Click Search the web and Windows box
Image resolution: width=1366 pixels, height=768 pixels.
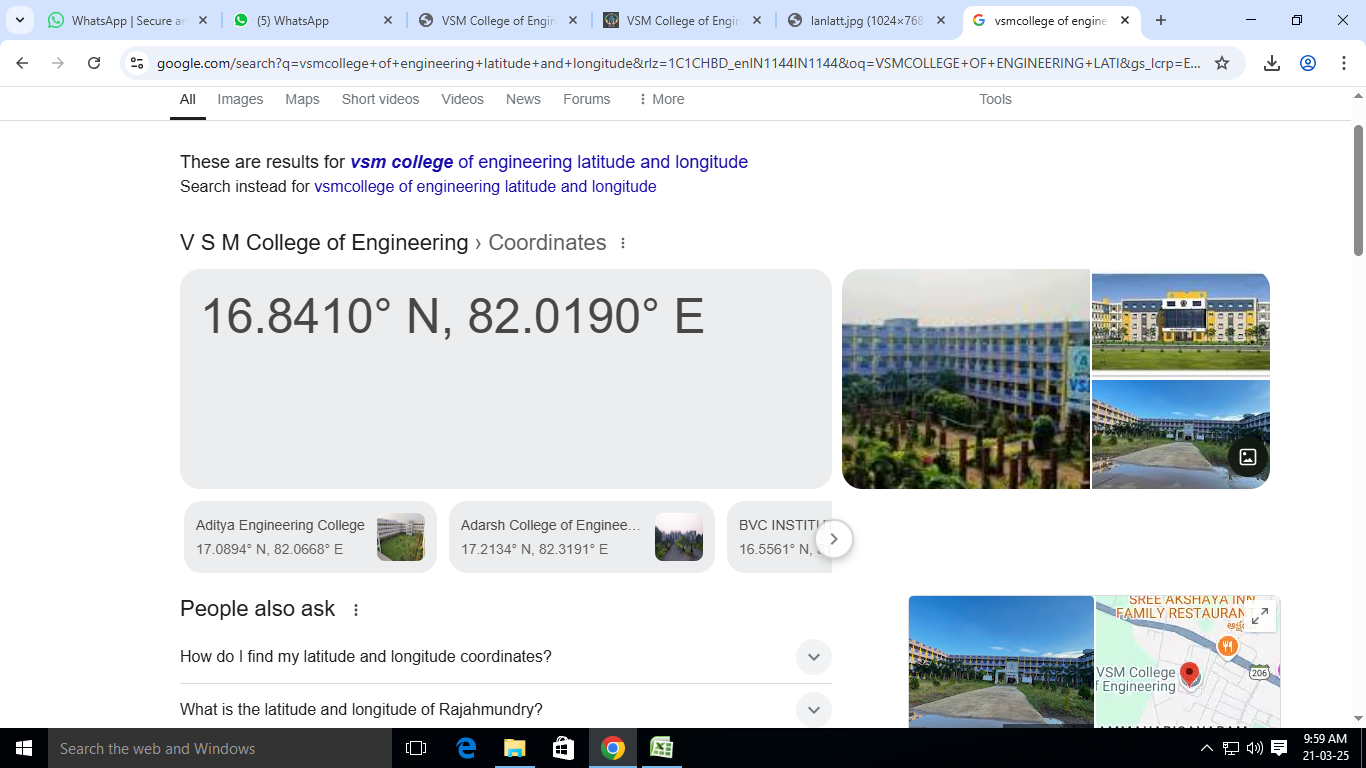(220, 748)
